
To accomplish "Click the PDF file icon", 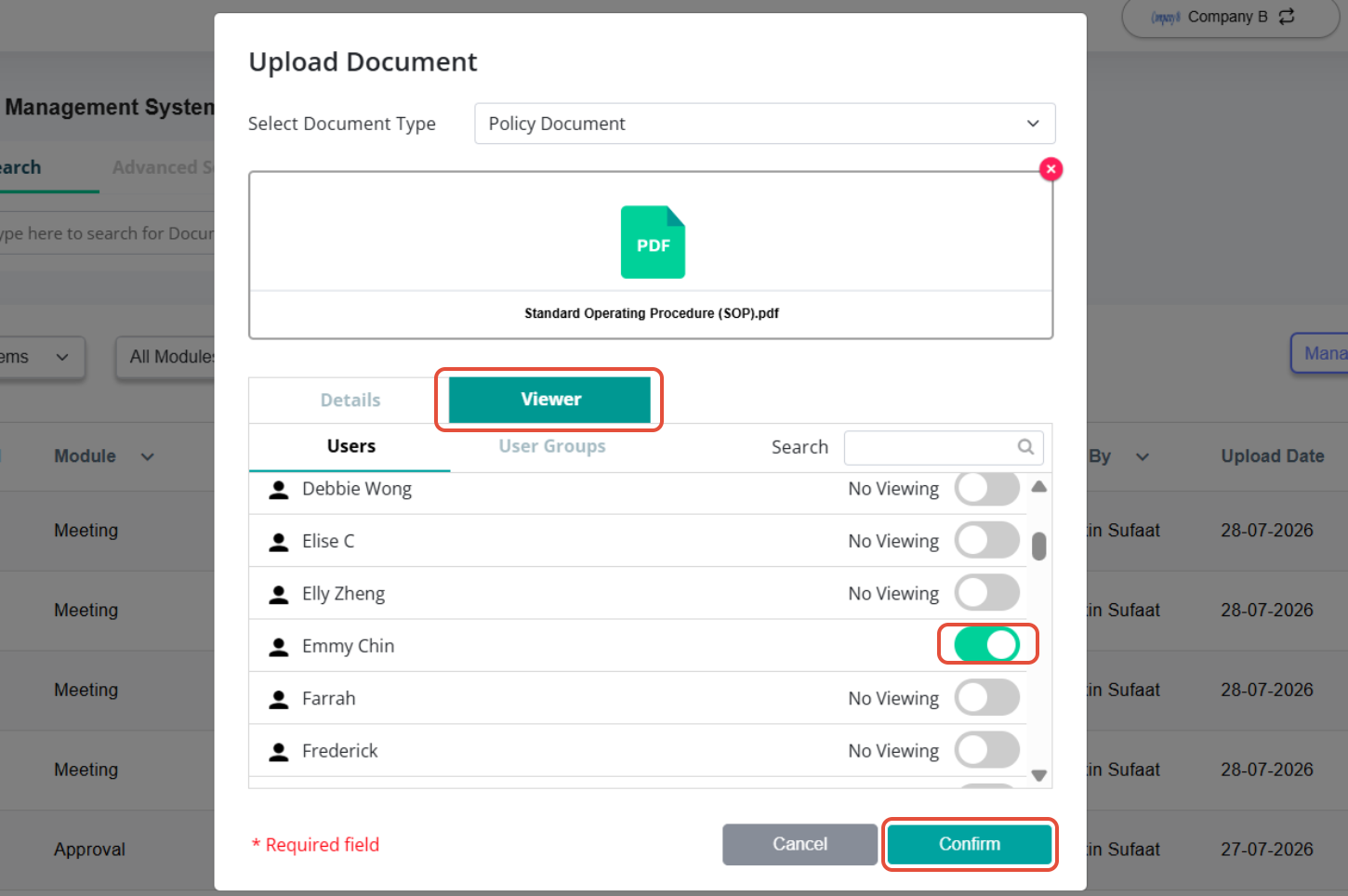I will click(x=653, y=242).
